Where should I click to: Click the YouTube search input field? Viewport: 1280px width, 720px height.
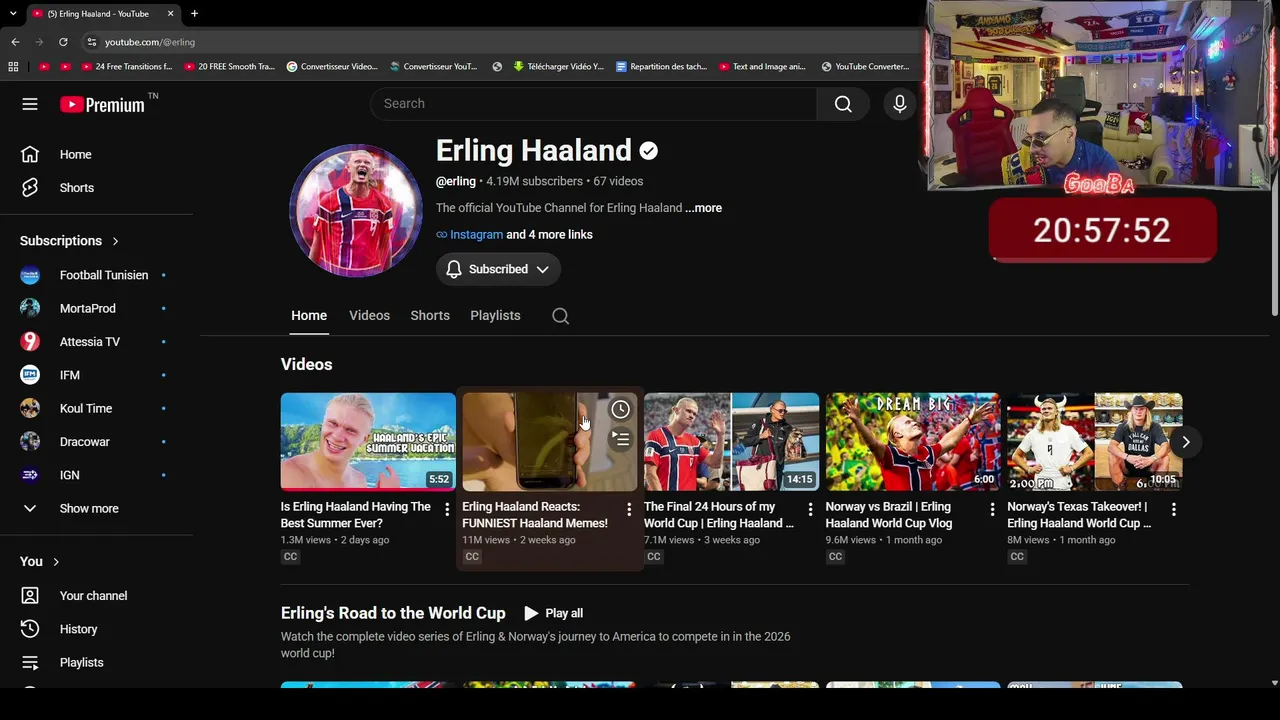594,104
